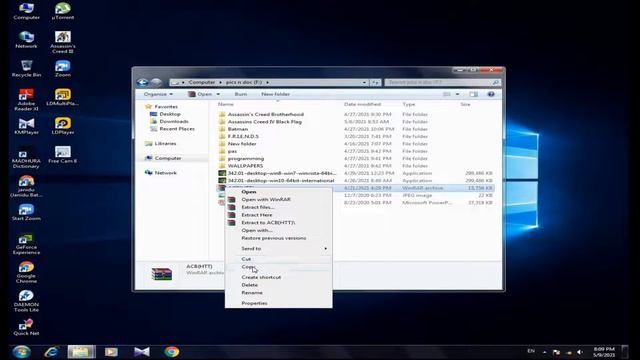
Task: Sort by Date modified column header
Action: 362,104
